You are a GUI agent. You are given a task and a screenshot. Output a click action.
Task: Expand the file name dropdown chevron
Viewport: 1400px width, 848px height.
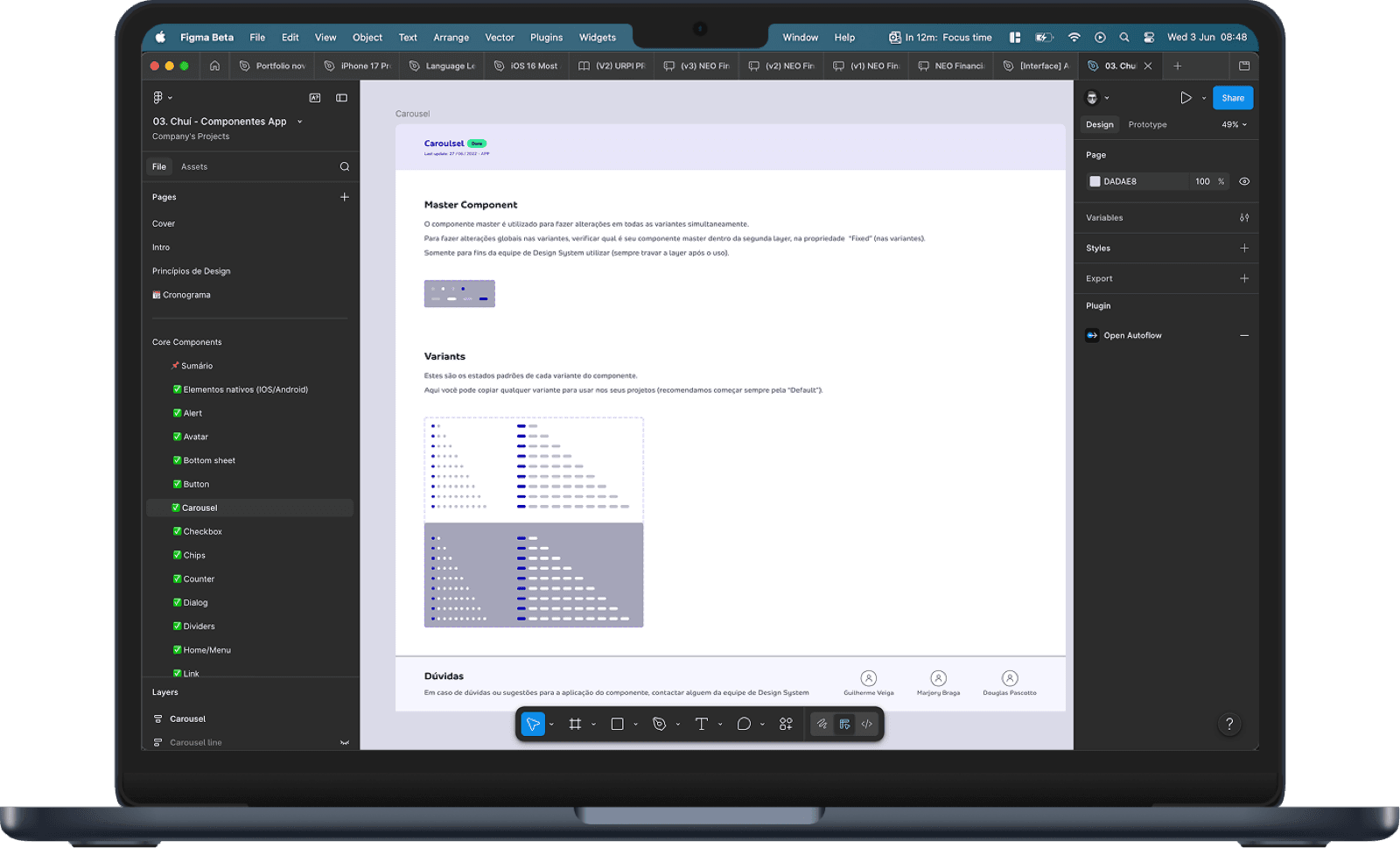pos(299,122)
